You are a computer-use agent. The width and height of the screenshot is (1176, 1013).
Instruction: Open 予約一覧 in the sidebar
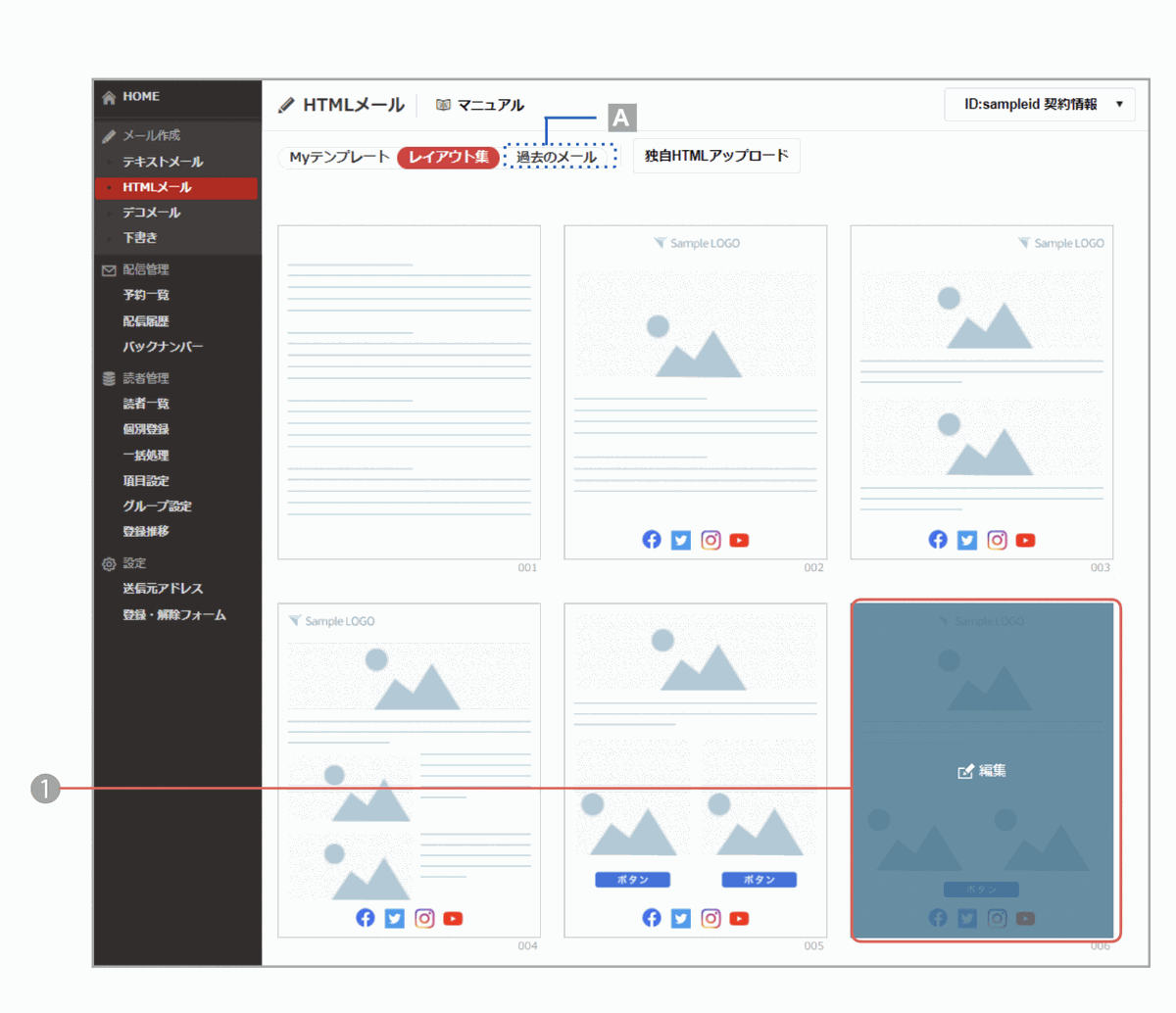(x=146, y=295)
